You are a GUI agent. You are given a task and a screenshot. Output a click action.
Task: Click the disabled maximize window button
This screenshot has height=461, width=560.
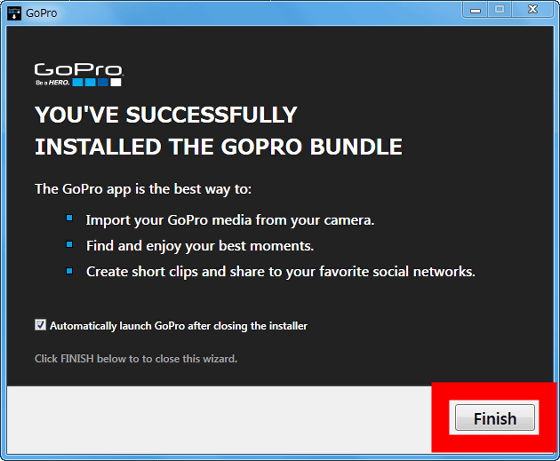[x=500, y=10]
